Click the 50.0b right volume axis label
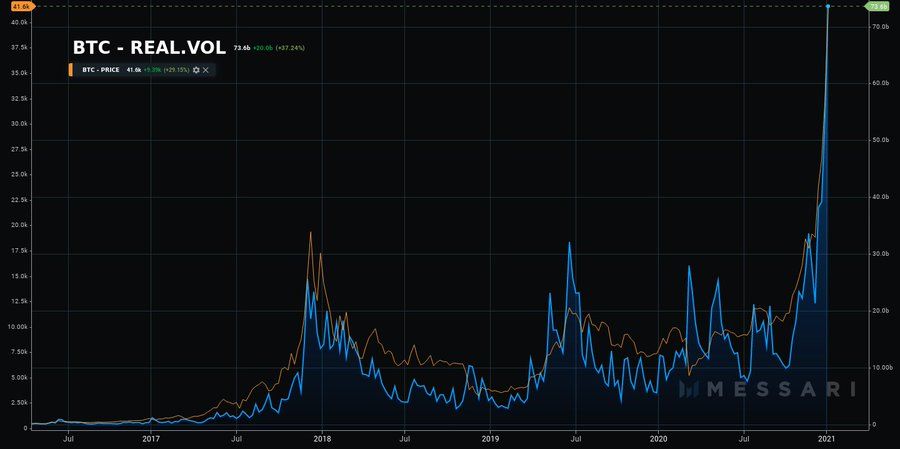This screenshot has width=900, height=449. [880, 140]
